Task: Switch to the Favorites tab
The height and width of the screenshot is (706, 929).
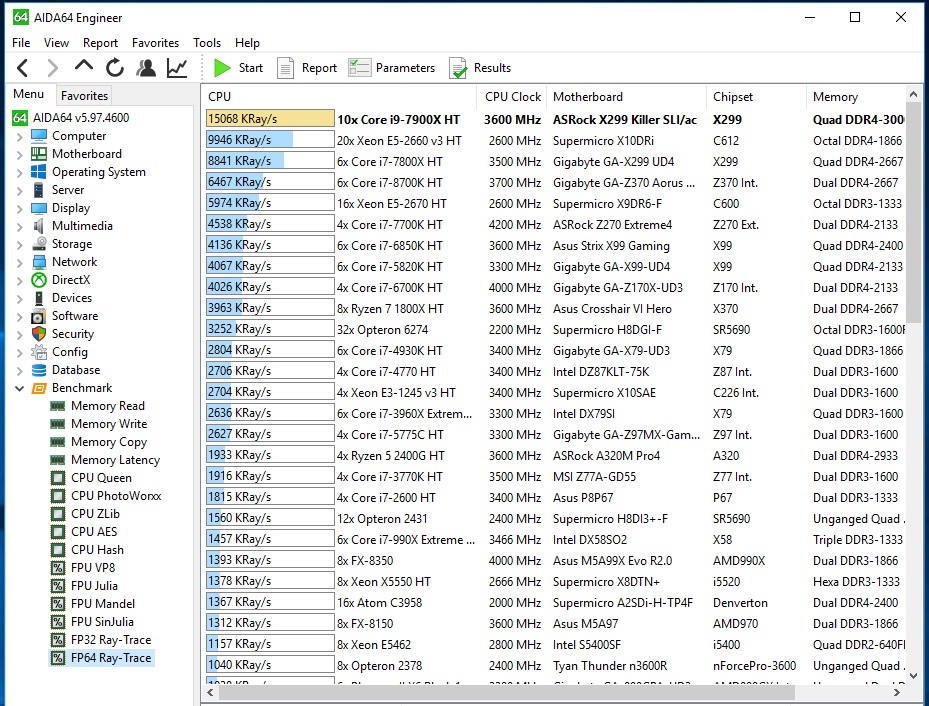Action: [84, 95]
